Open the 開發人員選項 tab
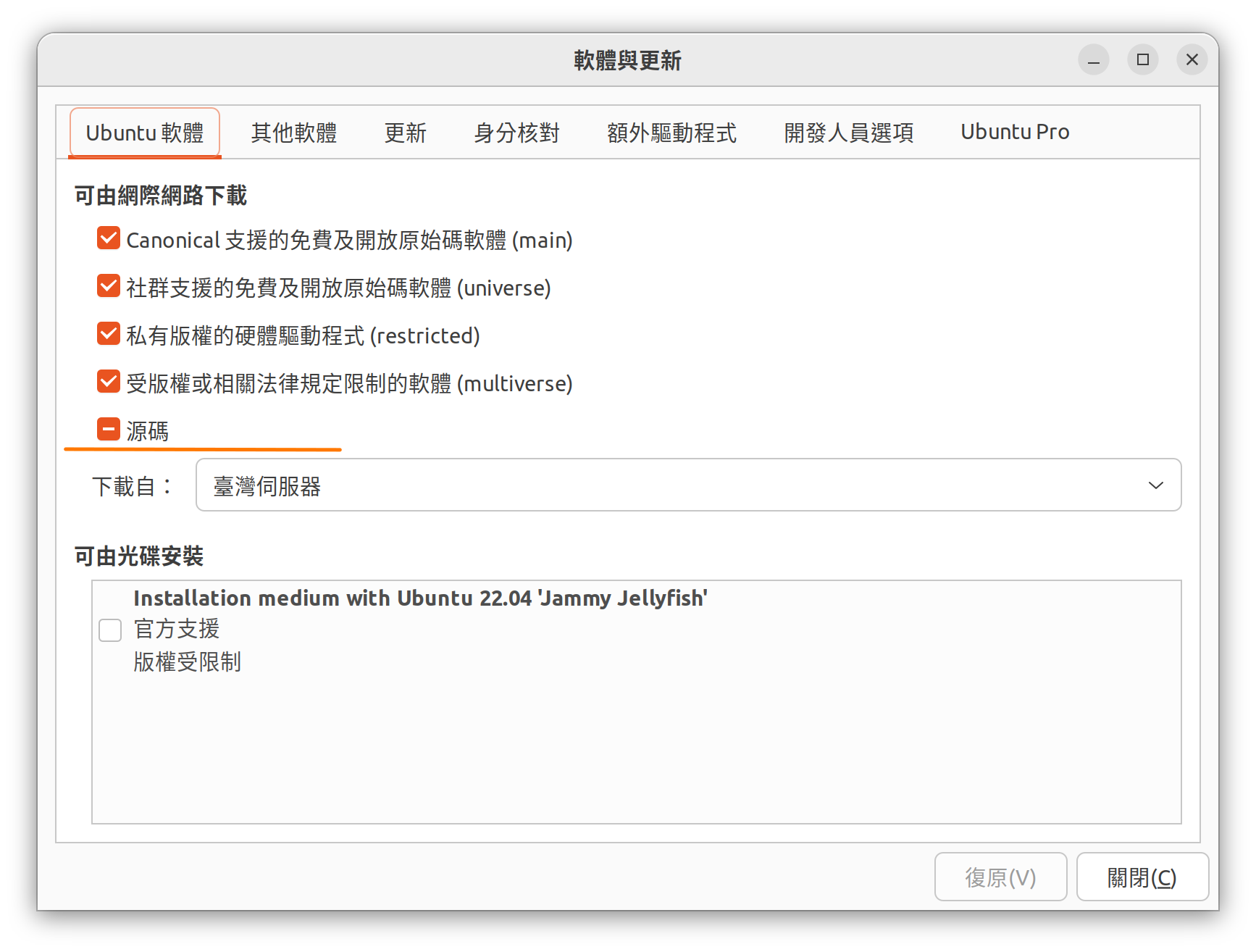This screenshot has height=952, width=1256. (848, 133)
